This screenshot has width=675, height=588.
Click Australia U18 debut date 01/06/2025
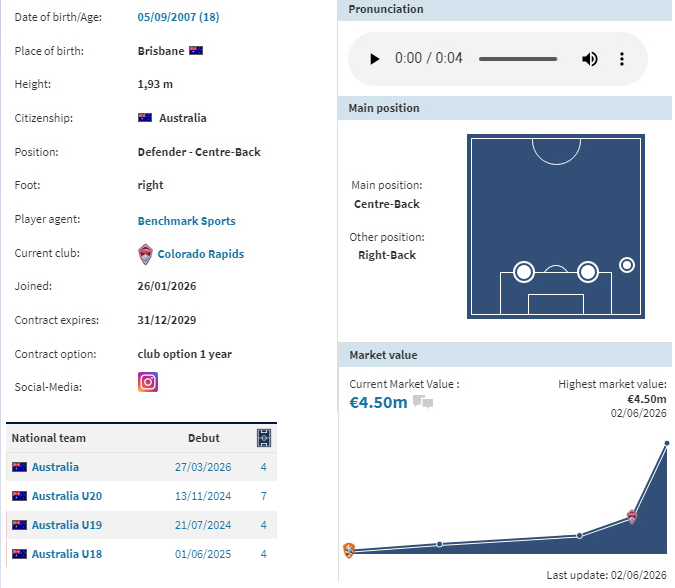click(x=203, y=554)
